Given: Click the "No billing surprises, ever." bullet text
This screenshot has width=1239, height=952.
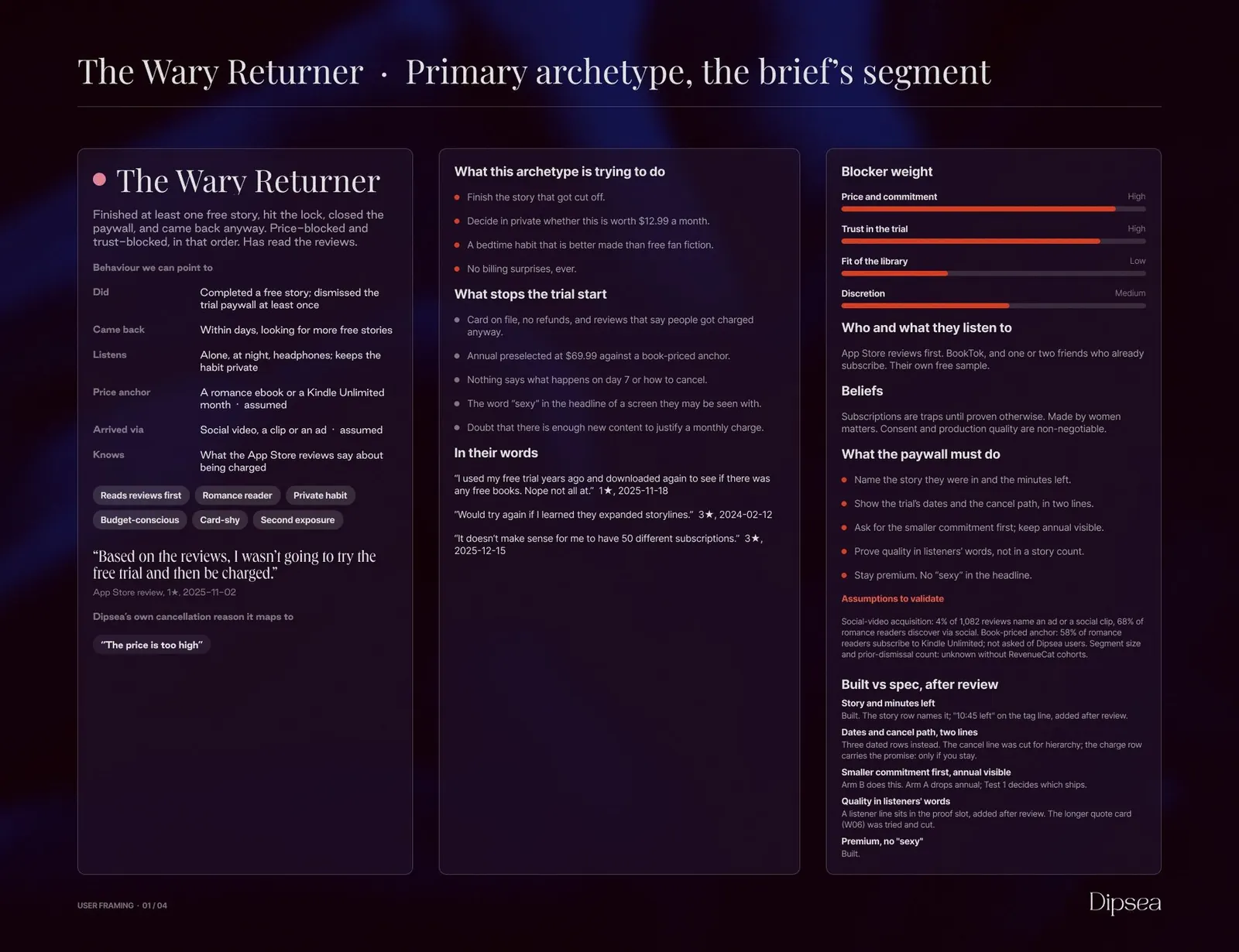Looking at the screenshot, I should [521, 269].
